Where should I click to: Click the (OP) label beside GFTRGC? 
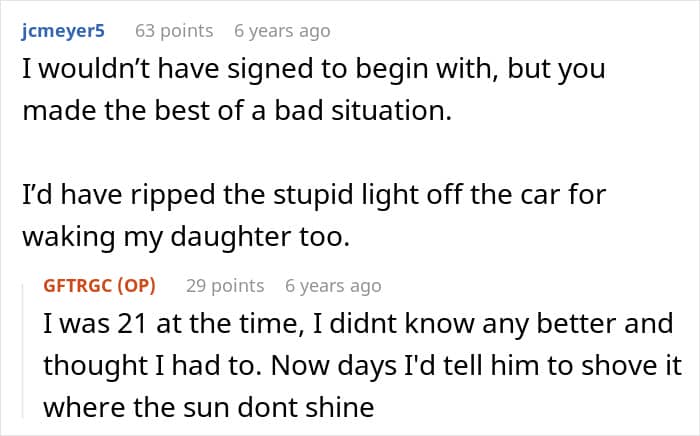pyautogui.click(x=136, y=286)
